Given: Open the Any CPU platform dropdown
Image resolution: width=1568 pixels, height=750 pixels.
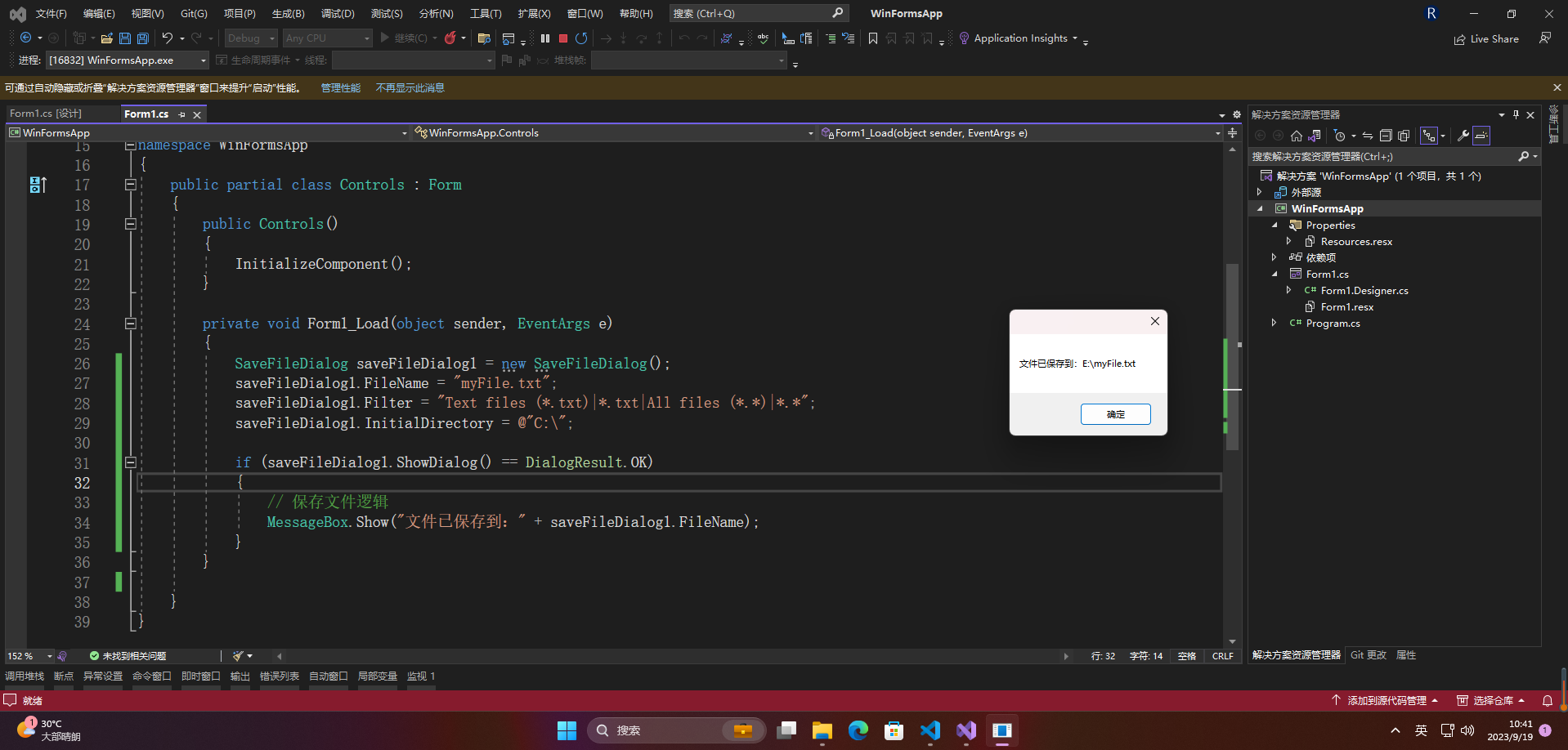Looking at the screenshot, I should pos(327,38).
